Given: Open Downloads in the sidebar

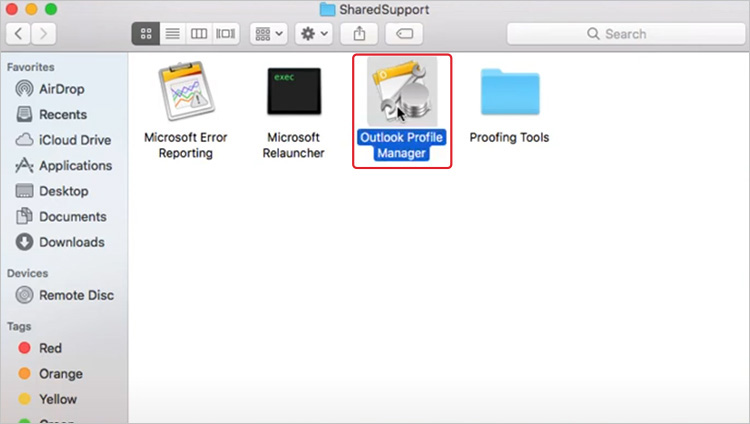Looking at the screenshot, I should [60, 242].
